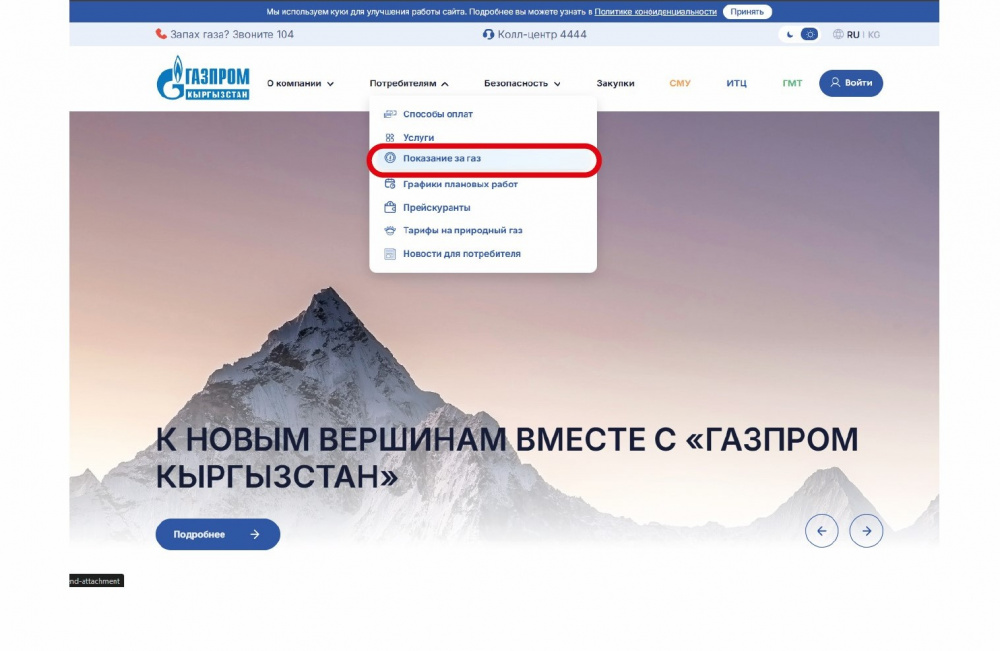This screenshot has height=651, width=1000.
Task: Click the calendar icon beside Графики плановых работ
Action: click(390, 185)
